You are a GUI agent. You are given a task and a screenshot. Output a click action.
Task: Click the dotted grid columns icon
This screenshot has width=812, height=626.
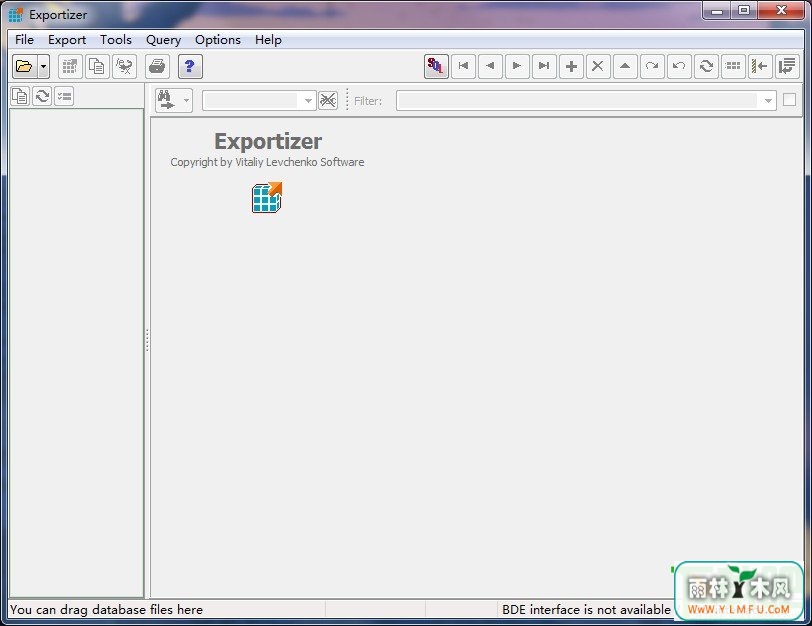point(733,66)
